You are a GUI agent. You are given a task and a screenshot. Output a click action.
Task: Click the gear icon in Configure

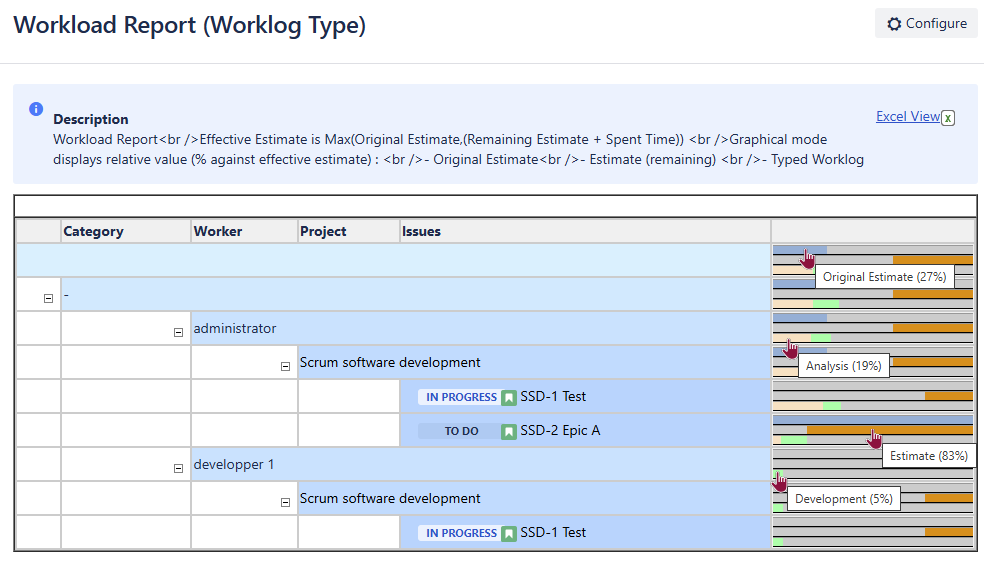894,24
